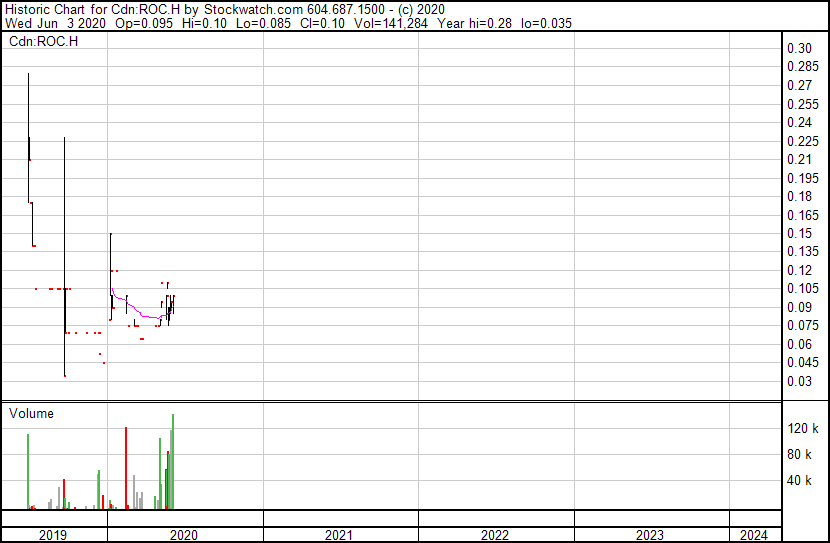
Task: Click the first green volume bar in 2019
Action: pos(28,472)
